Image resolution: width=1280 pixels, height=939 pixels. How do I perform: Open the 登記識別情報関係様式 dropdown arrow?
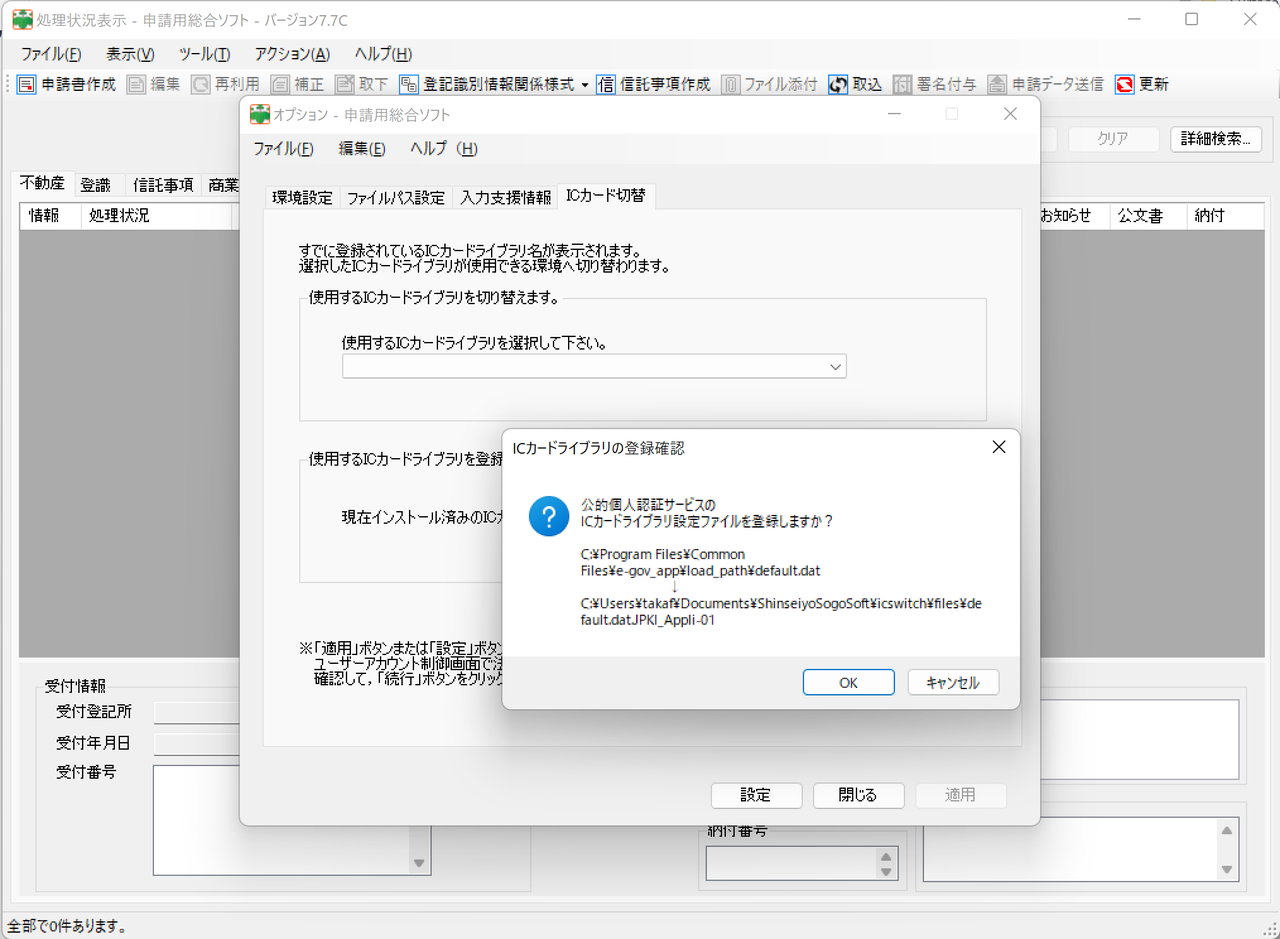[585, 85]
